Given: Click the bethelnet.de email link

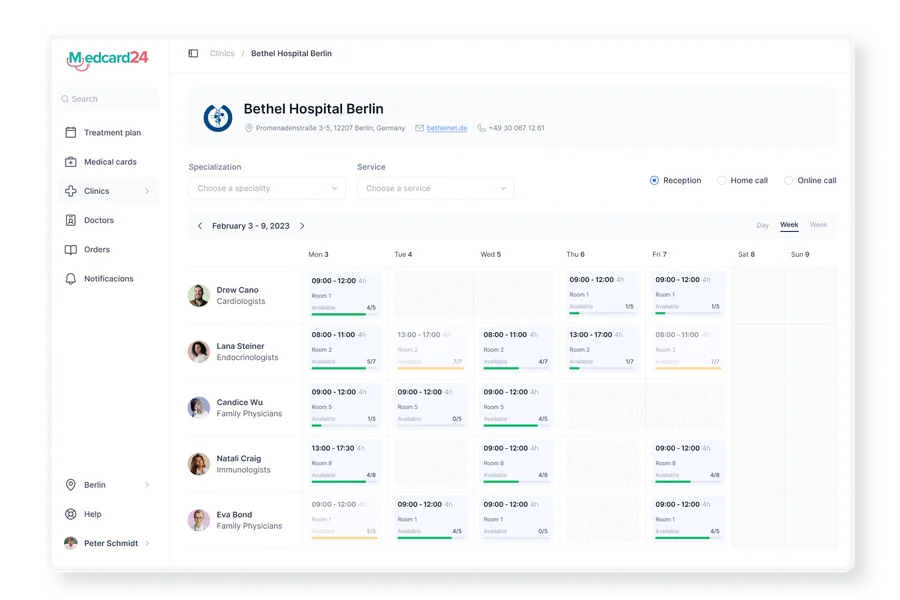Looking at the screenshot, I should tap(446, 128).
